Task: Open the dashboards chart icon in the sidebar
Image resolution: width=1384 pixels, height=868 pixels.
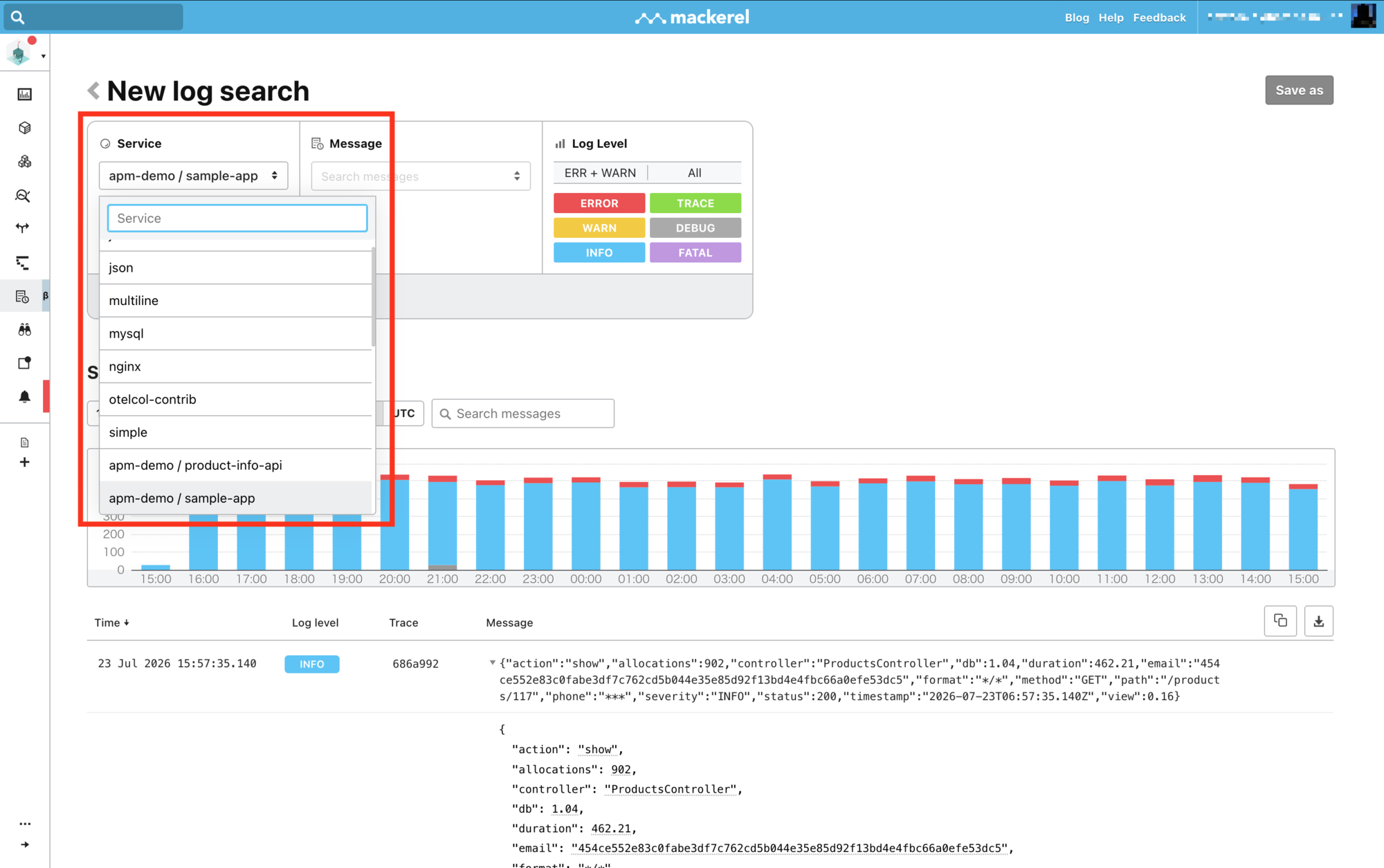Action: [x=25, y=94]
